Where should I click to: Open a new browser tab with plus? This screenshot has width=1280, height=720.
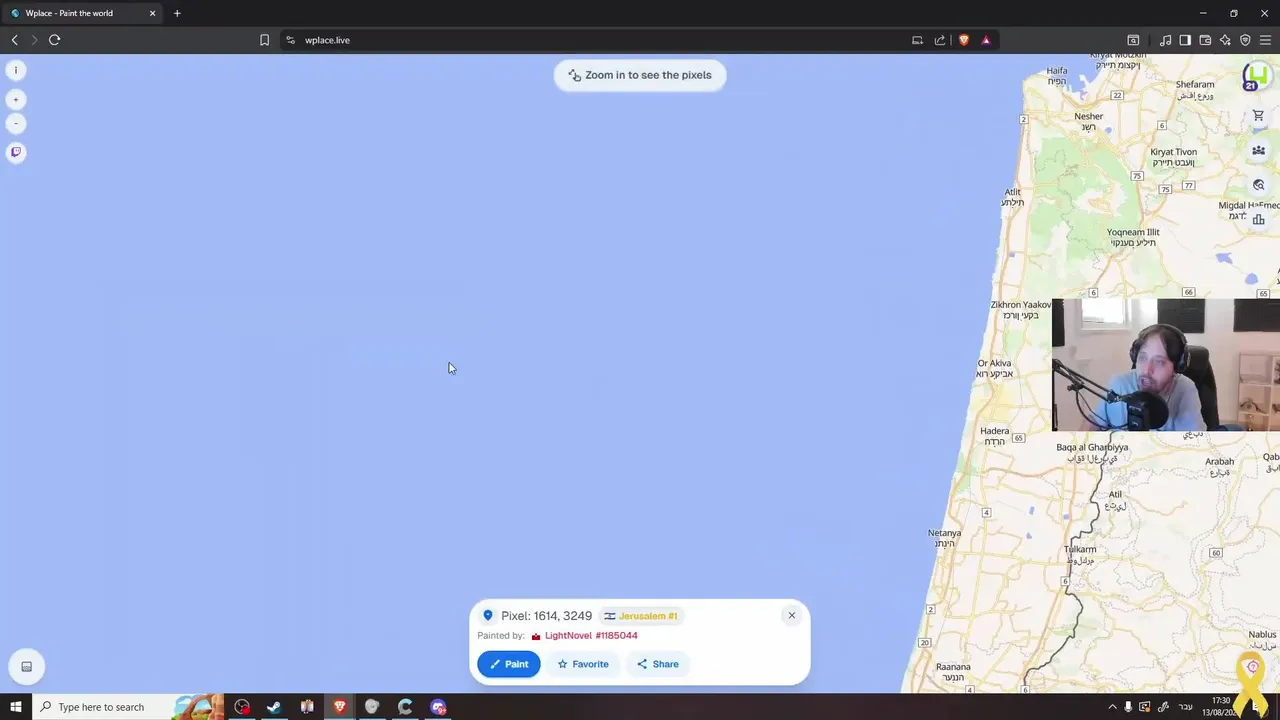coord(177,13)
